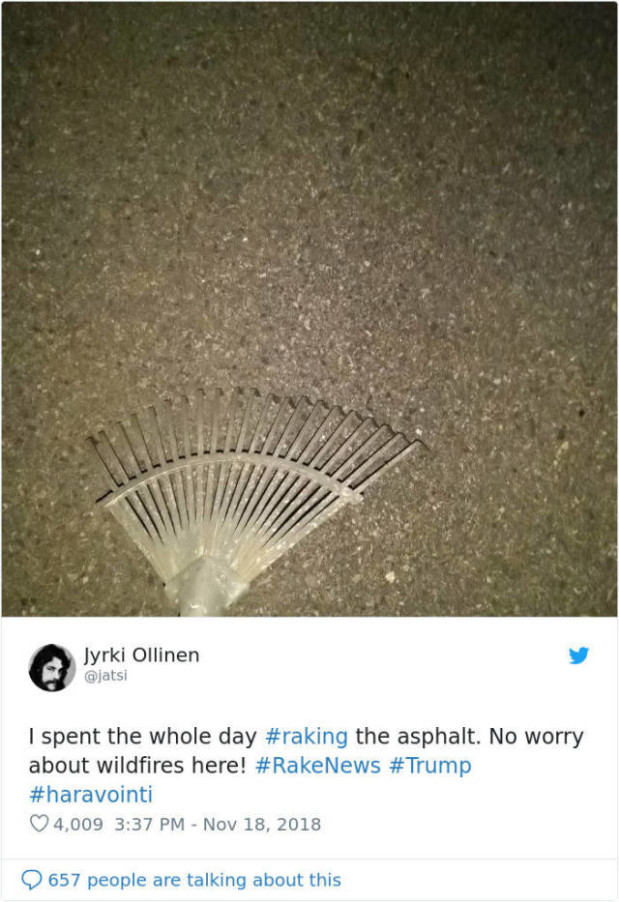
Task: Click the reply speech bubble icon
Action: pyautogui.click(x=31, y=880)
